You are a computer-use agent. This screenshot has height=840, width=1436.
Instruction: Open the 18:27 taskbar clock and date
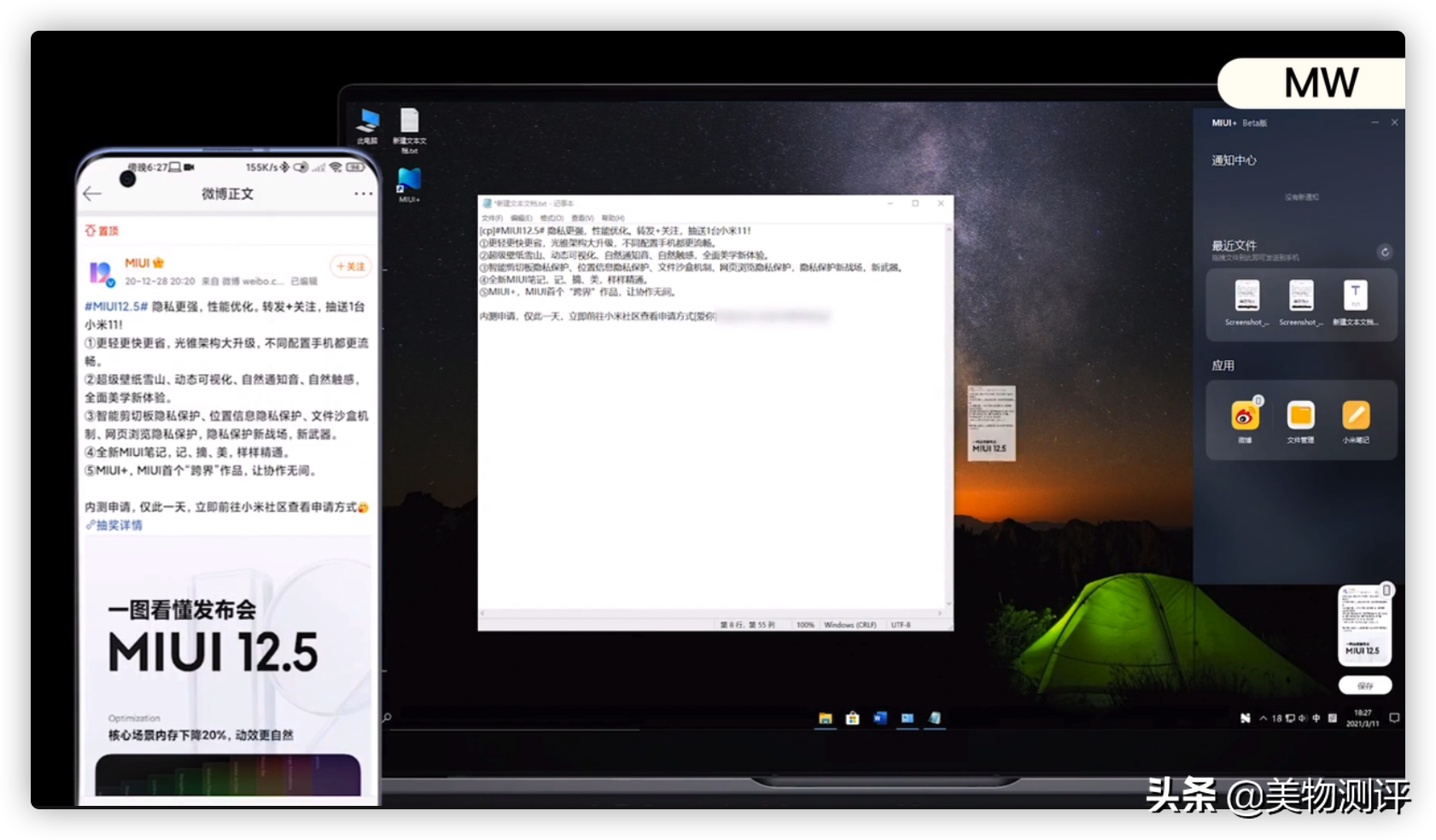tap(1363, 719)
